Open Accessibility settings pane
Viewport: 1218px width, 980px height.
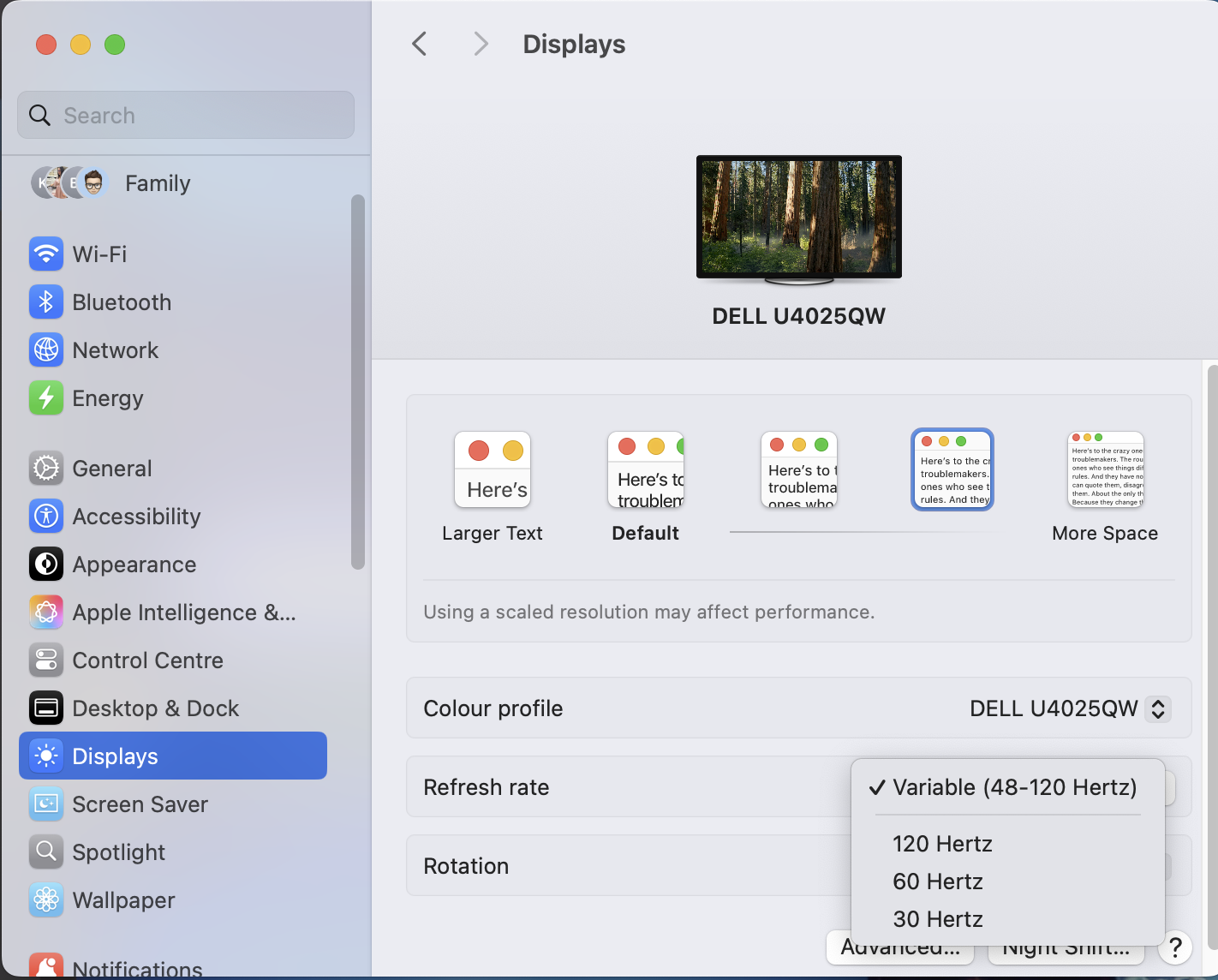tap(173, 516)
